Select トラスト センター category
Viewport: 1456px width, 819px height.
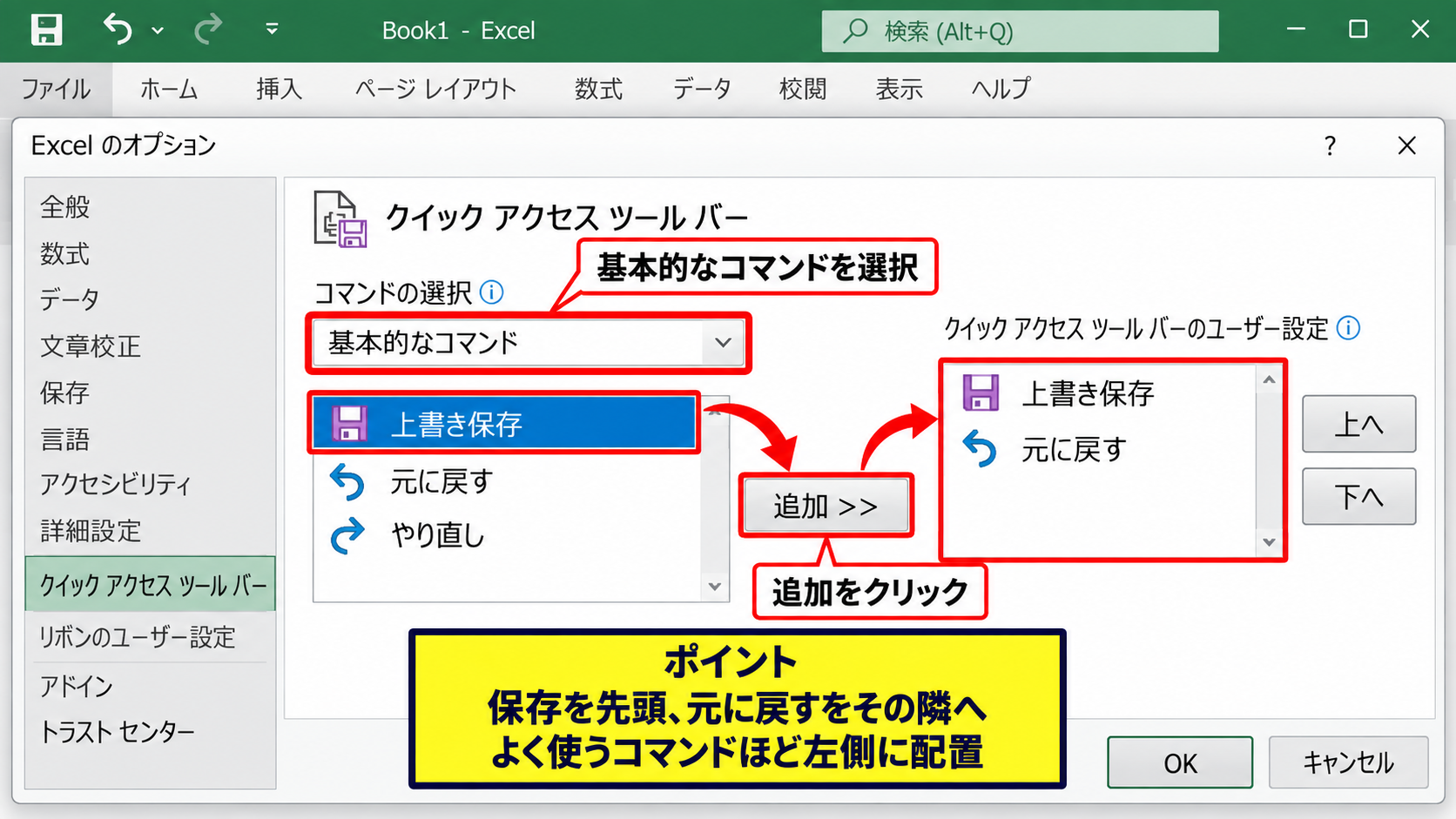150,732
